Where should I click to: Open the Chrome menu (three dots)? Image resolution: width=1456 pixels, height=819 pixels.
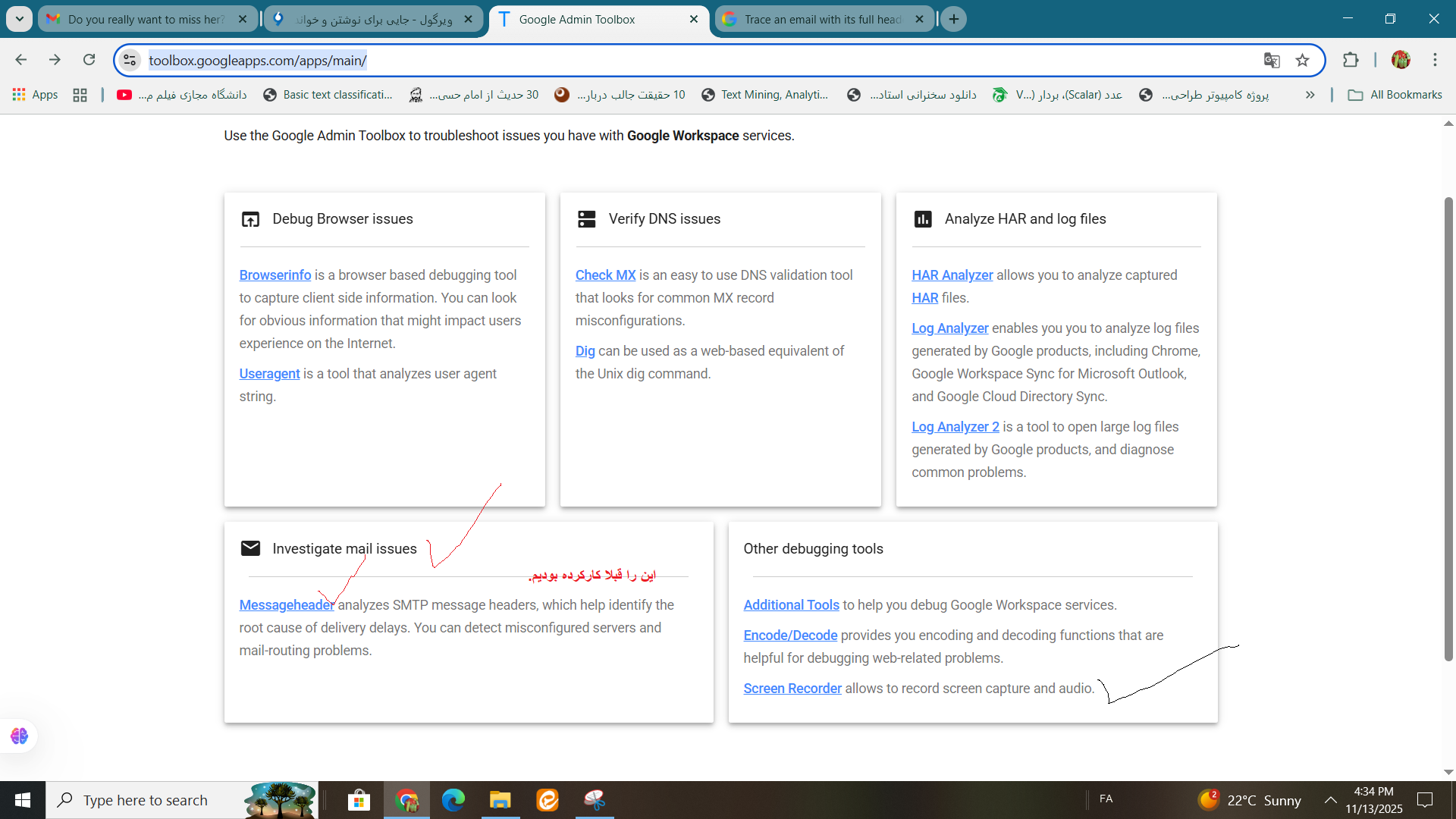point(1435,60)
